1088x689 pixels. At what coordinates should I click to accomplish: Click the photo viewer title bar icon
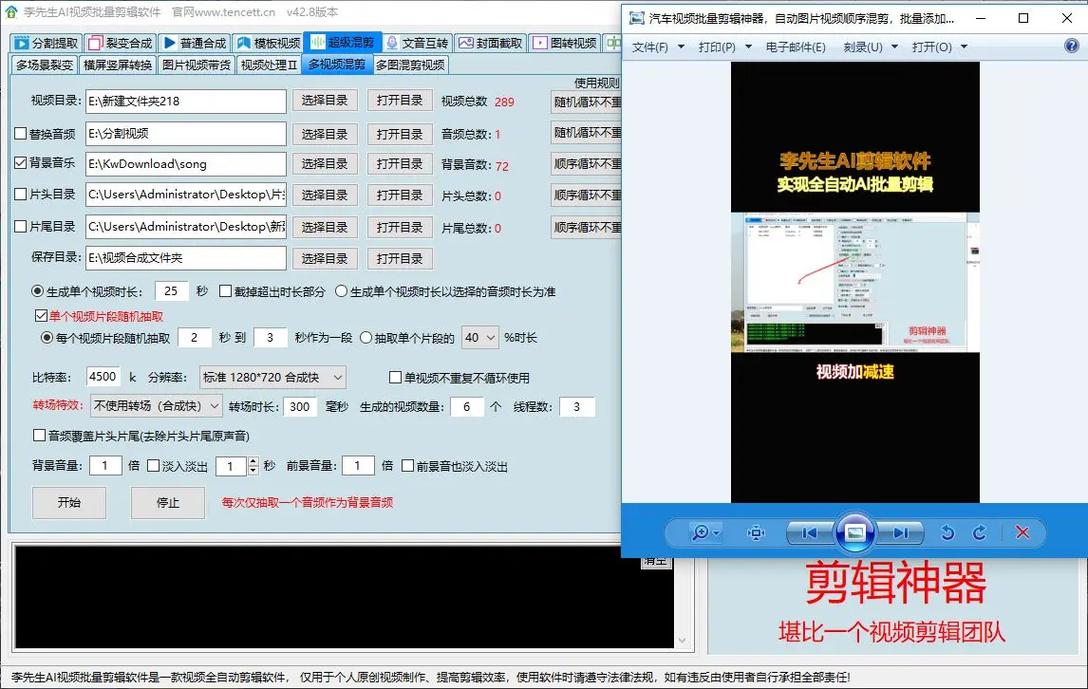pyautogui.click(x=636, y=18)
